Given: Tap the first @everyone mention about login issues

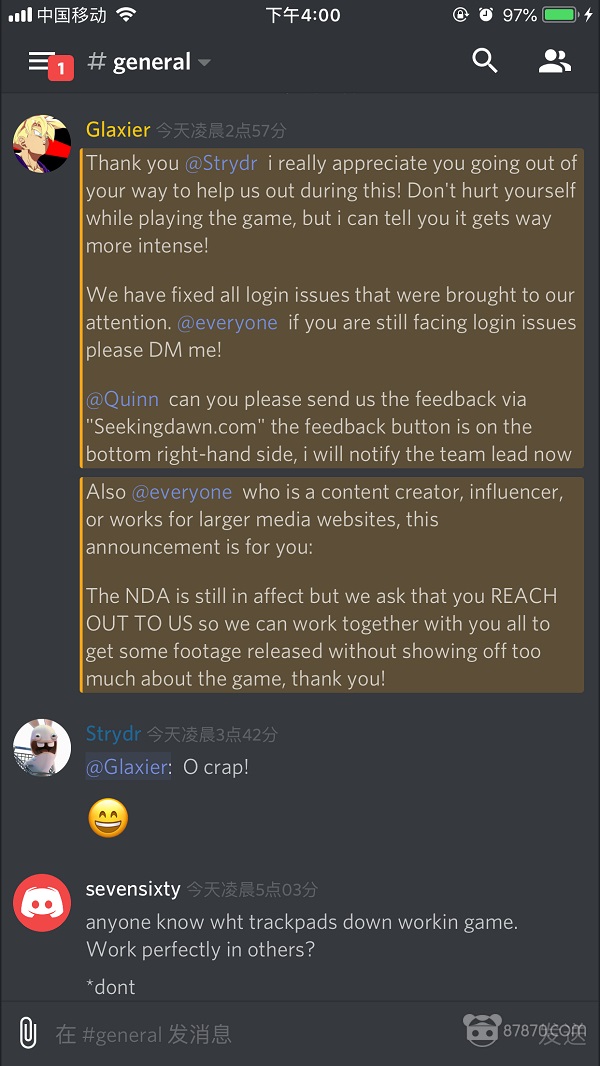Looking at the screenshot, I should [227, 322].
